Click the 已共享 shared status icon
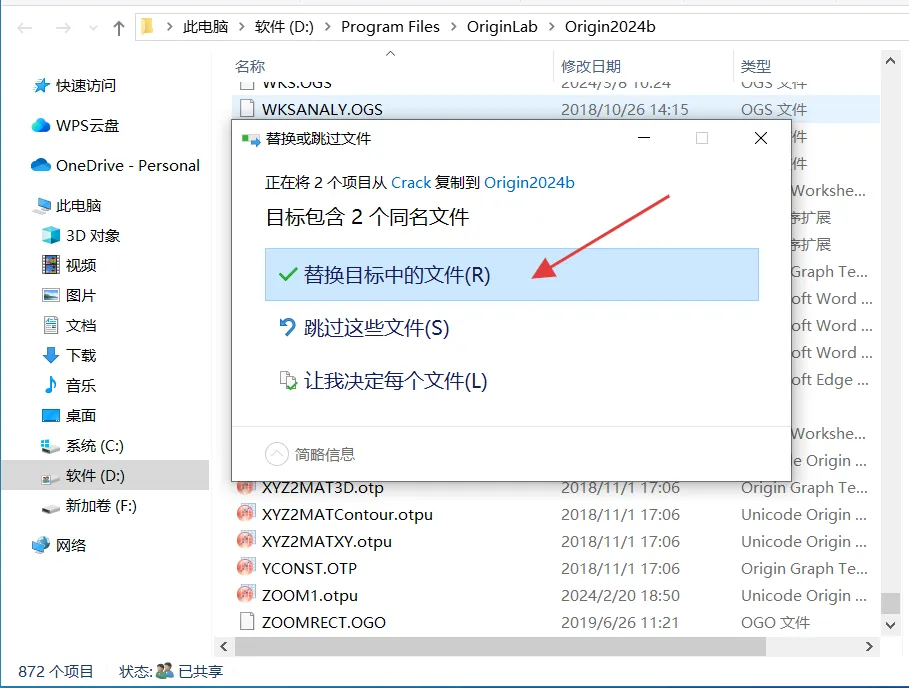The height and width of the screenshot is (688, 909). click(x=165, y=671)
